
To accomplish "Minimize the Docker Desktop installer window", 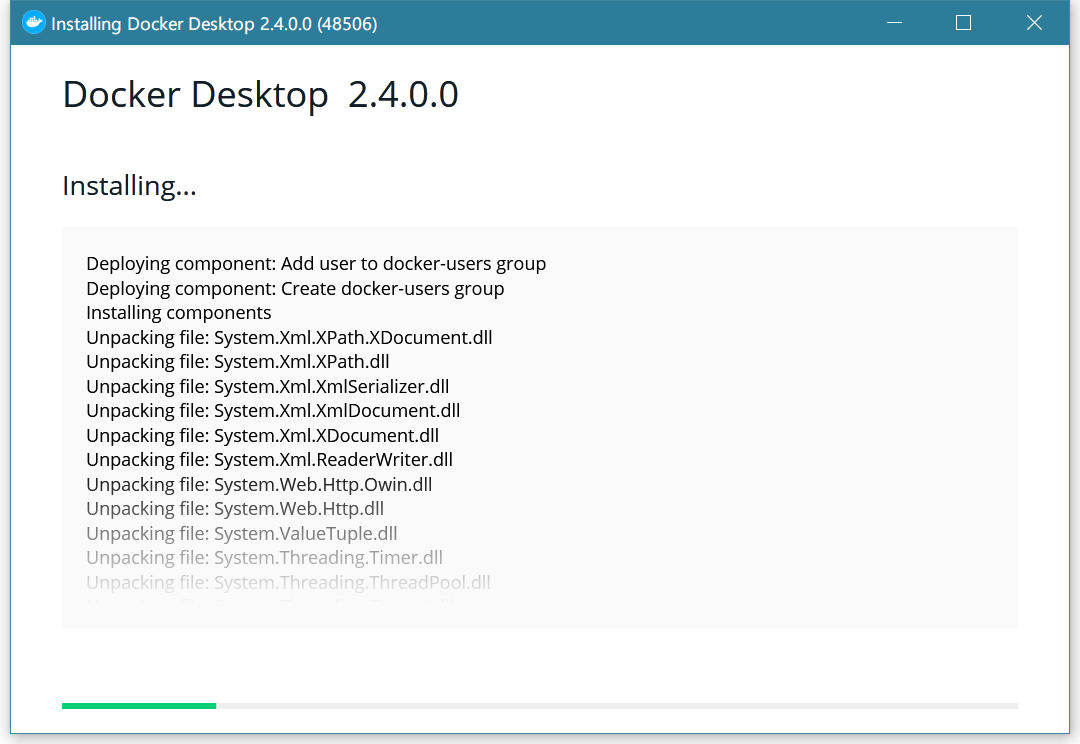I will 894,23.
